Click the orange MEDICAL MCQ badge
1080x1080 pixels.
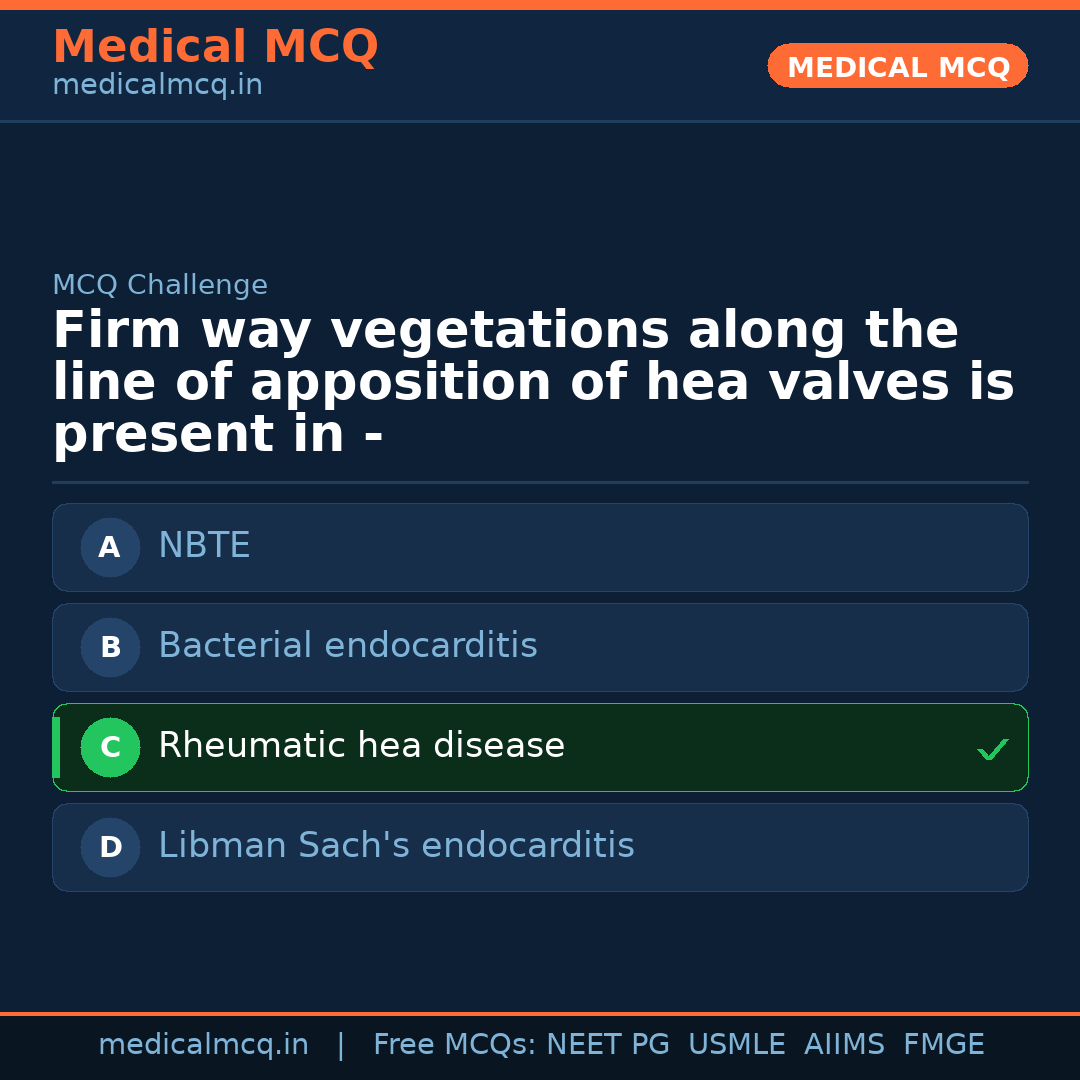(897, 67)
